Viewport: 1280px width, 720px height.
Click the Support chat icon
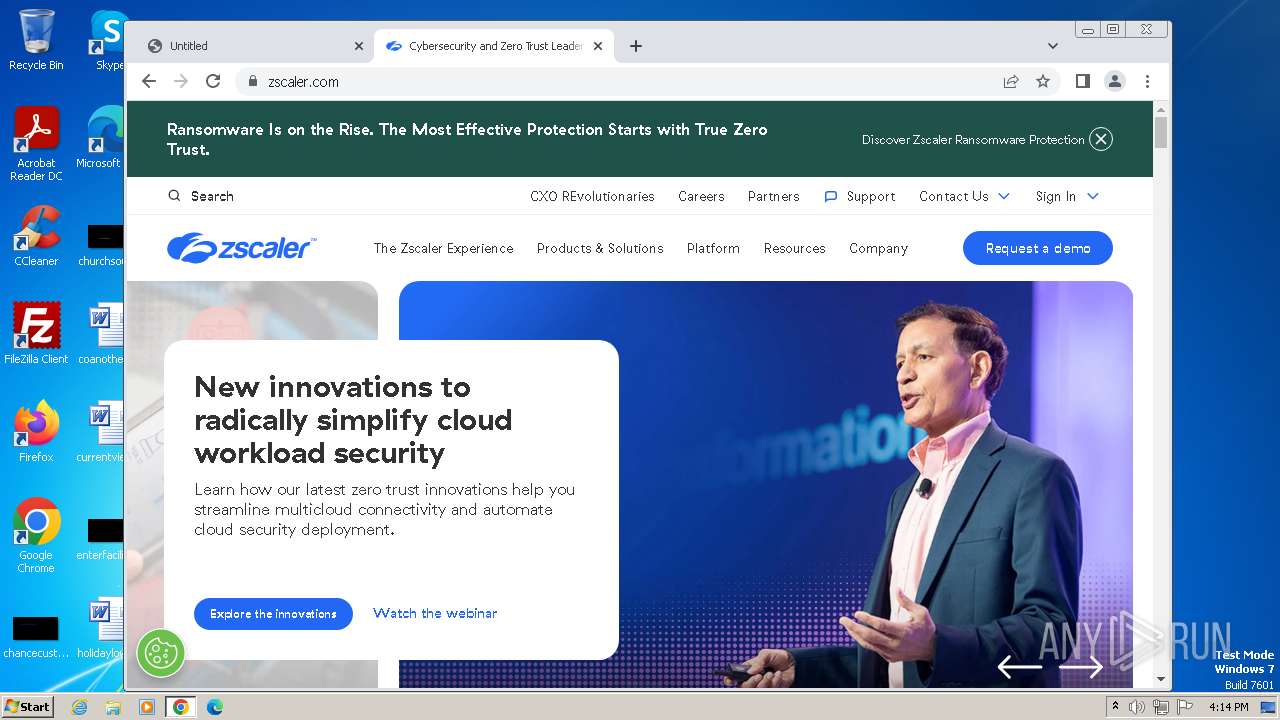click(830, 197)
